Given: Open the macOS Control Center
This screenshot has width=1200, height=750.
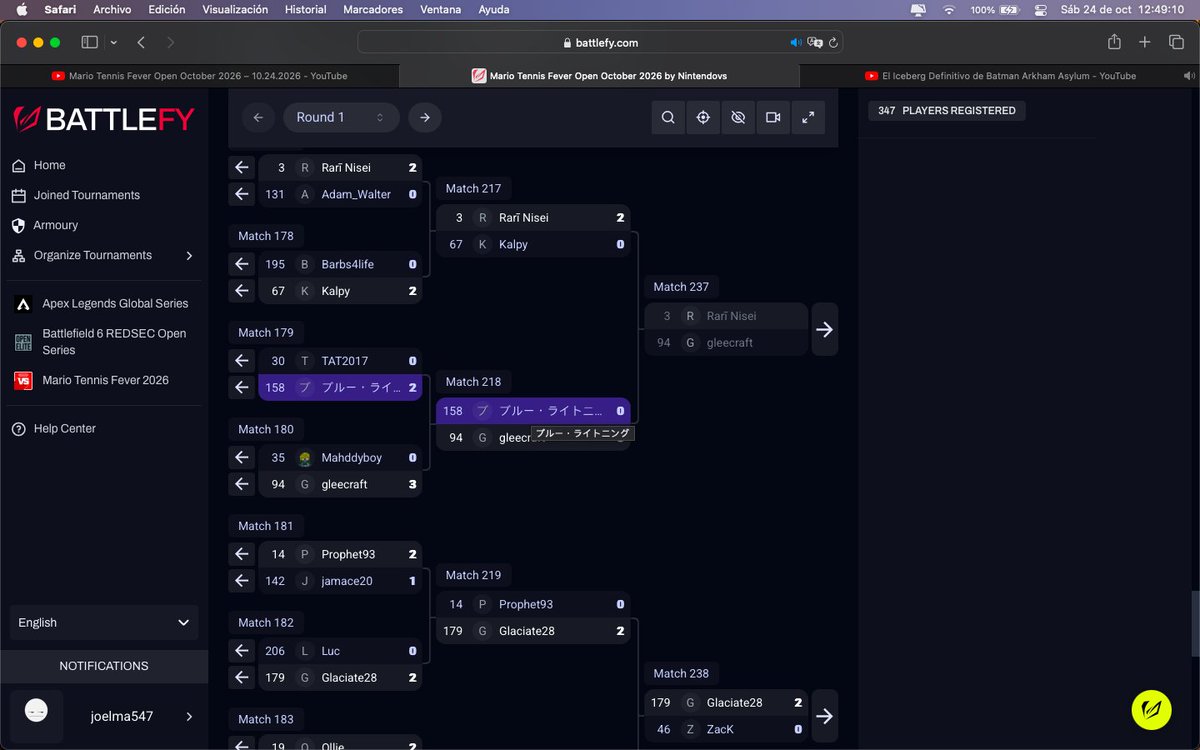Looking at the screenshot, I should pyautogui.click(x=1041, y=10).
